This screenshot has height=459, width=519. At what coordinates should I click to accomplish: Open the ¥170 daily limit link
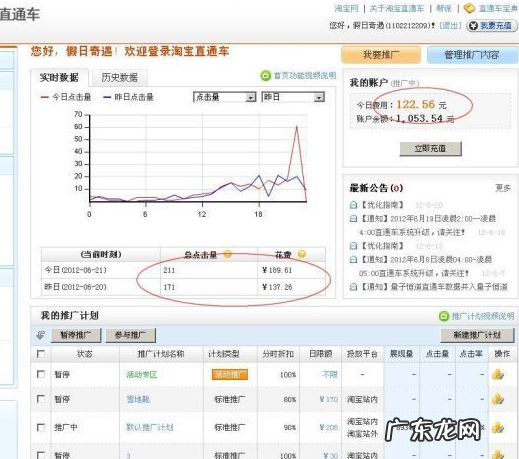click(329, 399)
